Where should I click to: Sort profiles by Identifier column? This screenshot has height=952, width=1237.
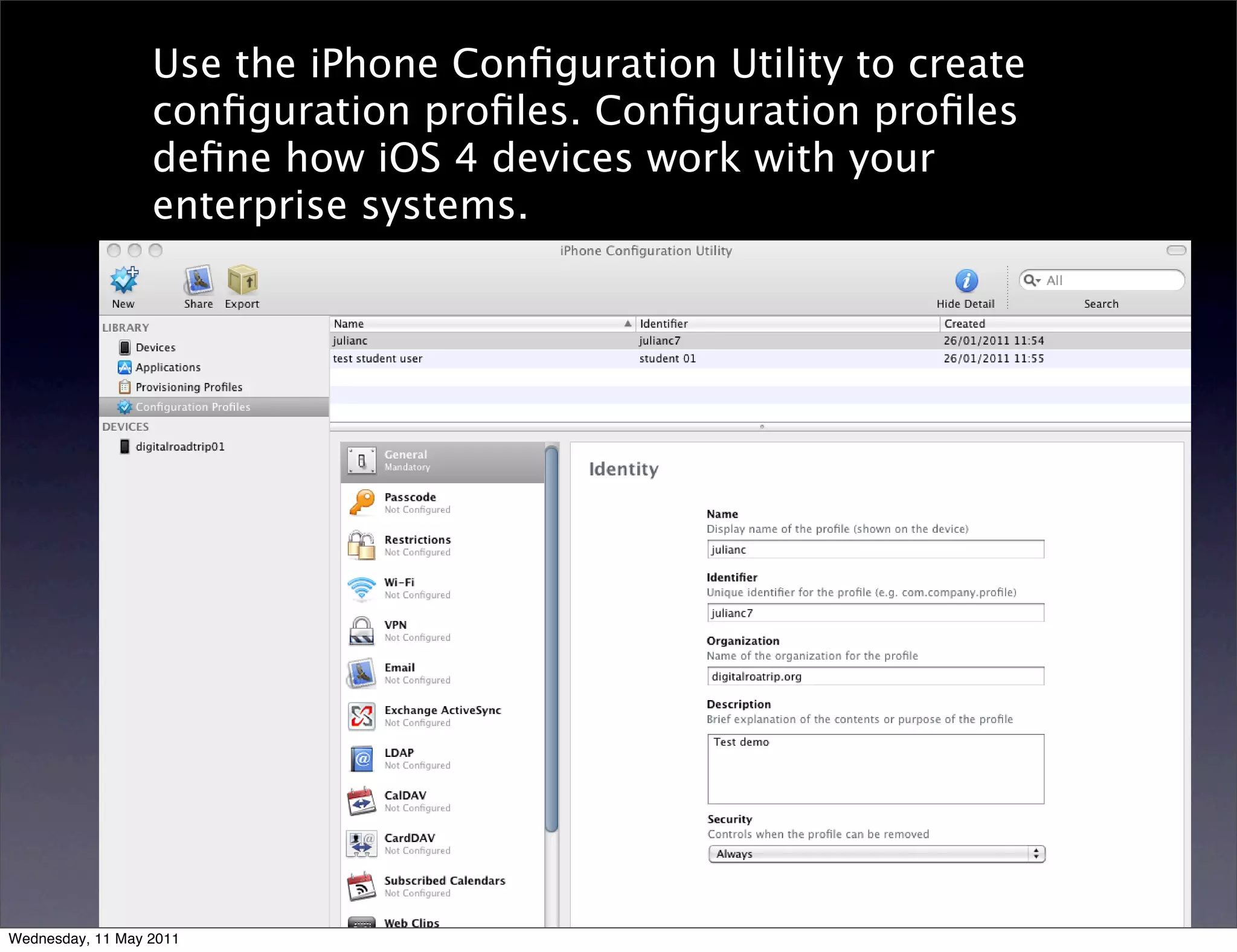[x=788, y=324]
